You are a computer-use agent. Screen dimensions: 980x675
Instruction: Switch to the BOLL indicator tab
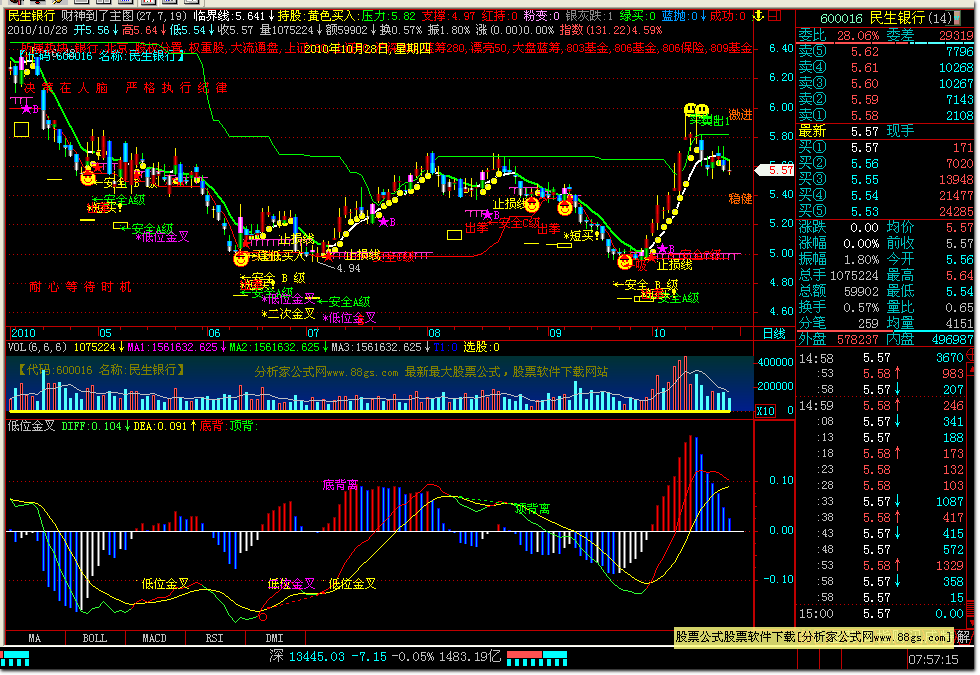coord(95,638)
